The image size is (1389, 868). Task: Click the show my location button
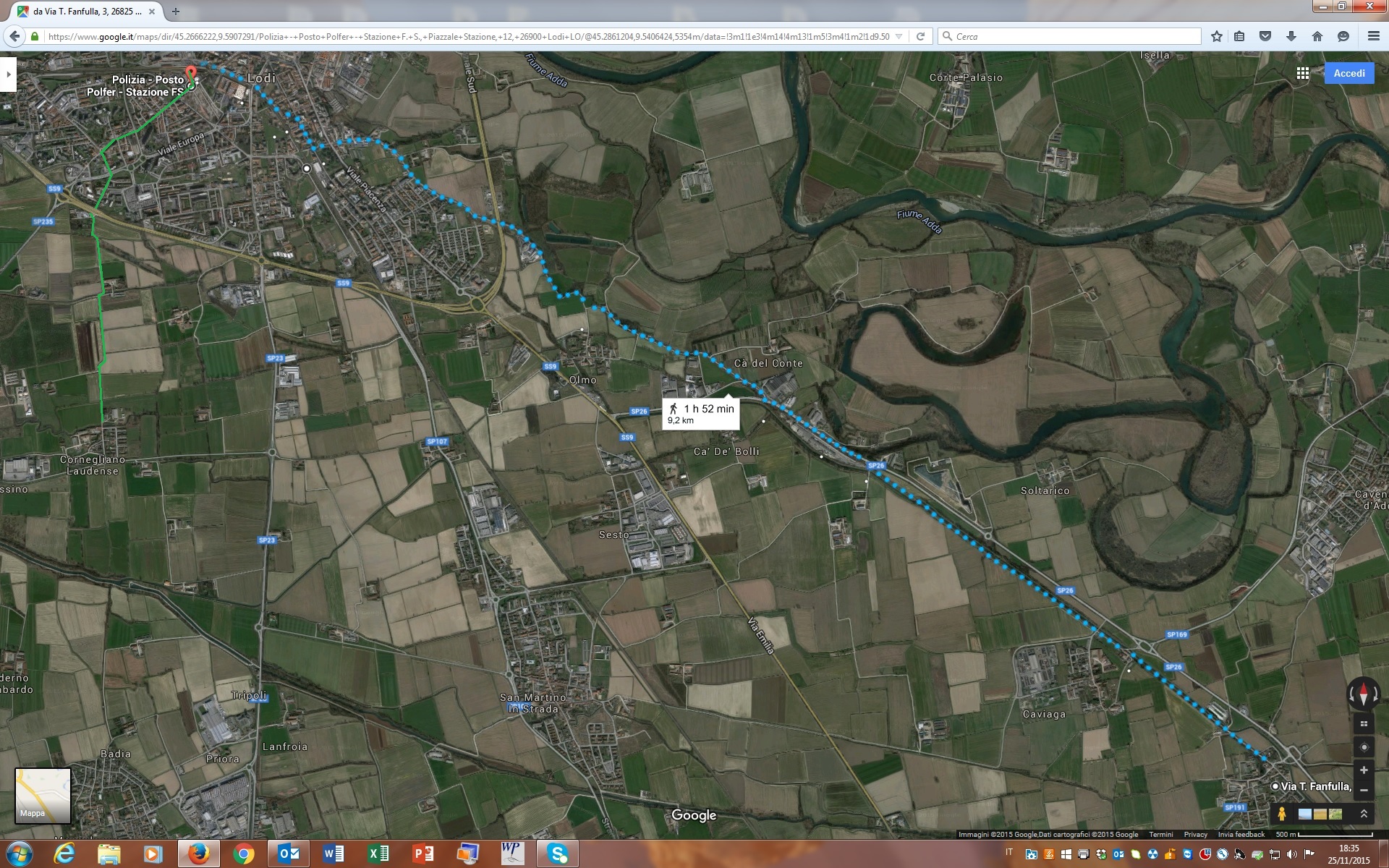(1364, 747)
